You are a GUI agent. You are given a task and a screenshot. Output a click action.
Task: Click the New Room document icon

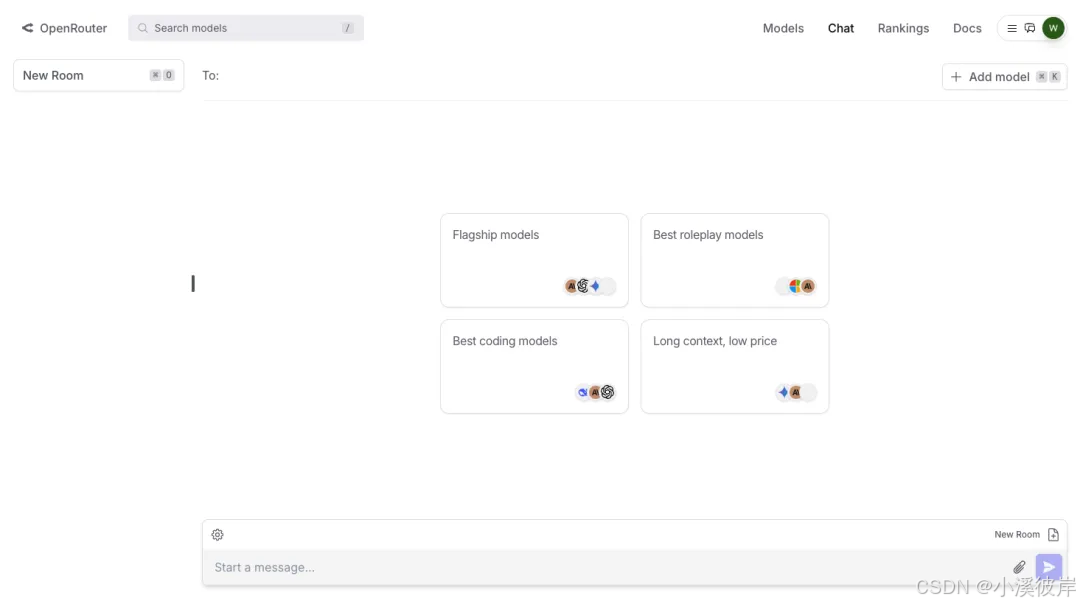[x=1053, y=534]
